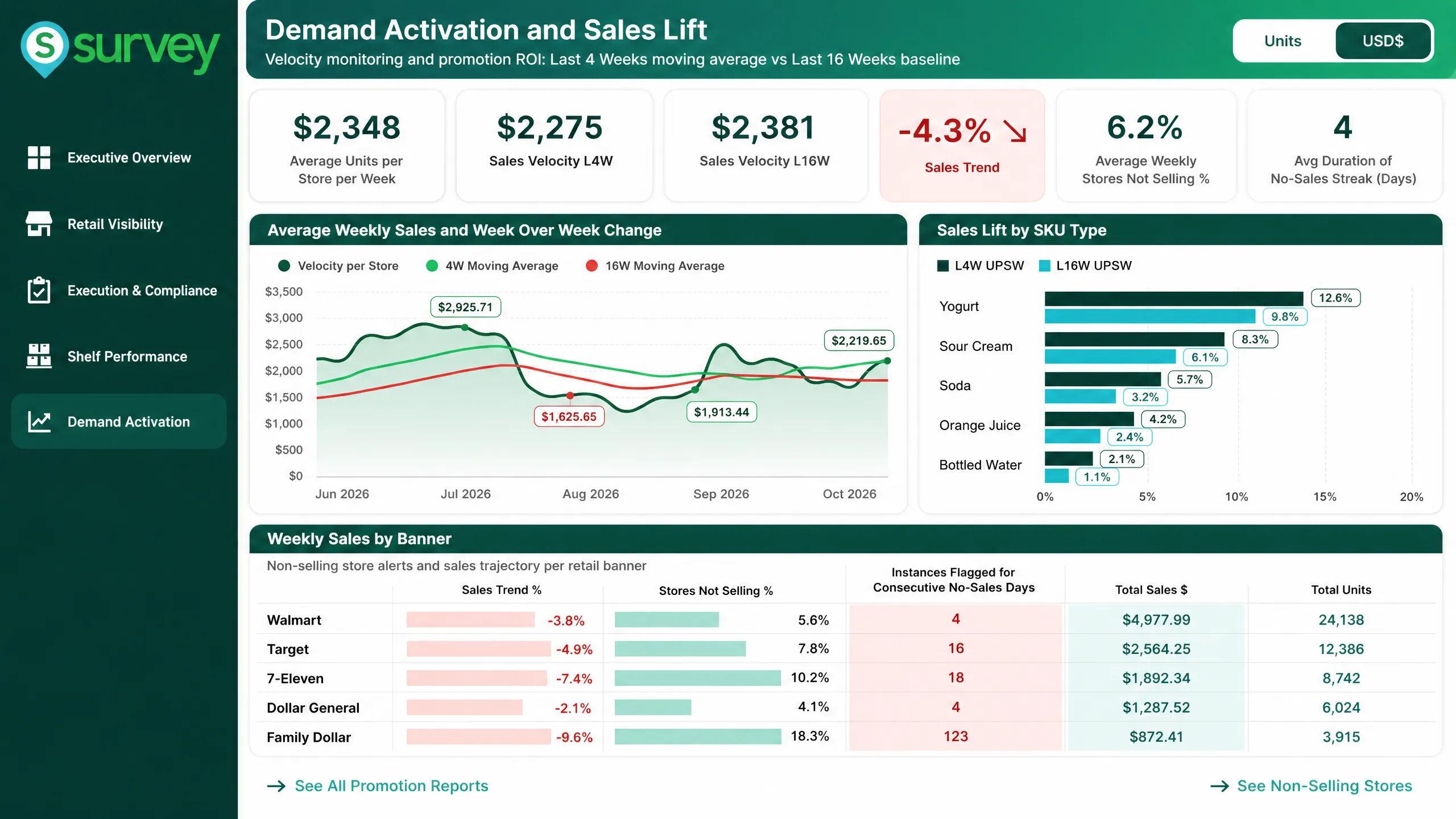Click the Bottled Water SKU label

point(980,465)
